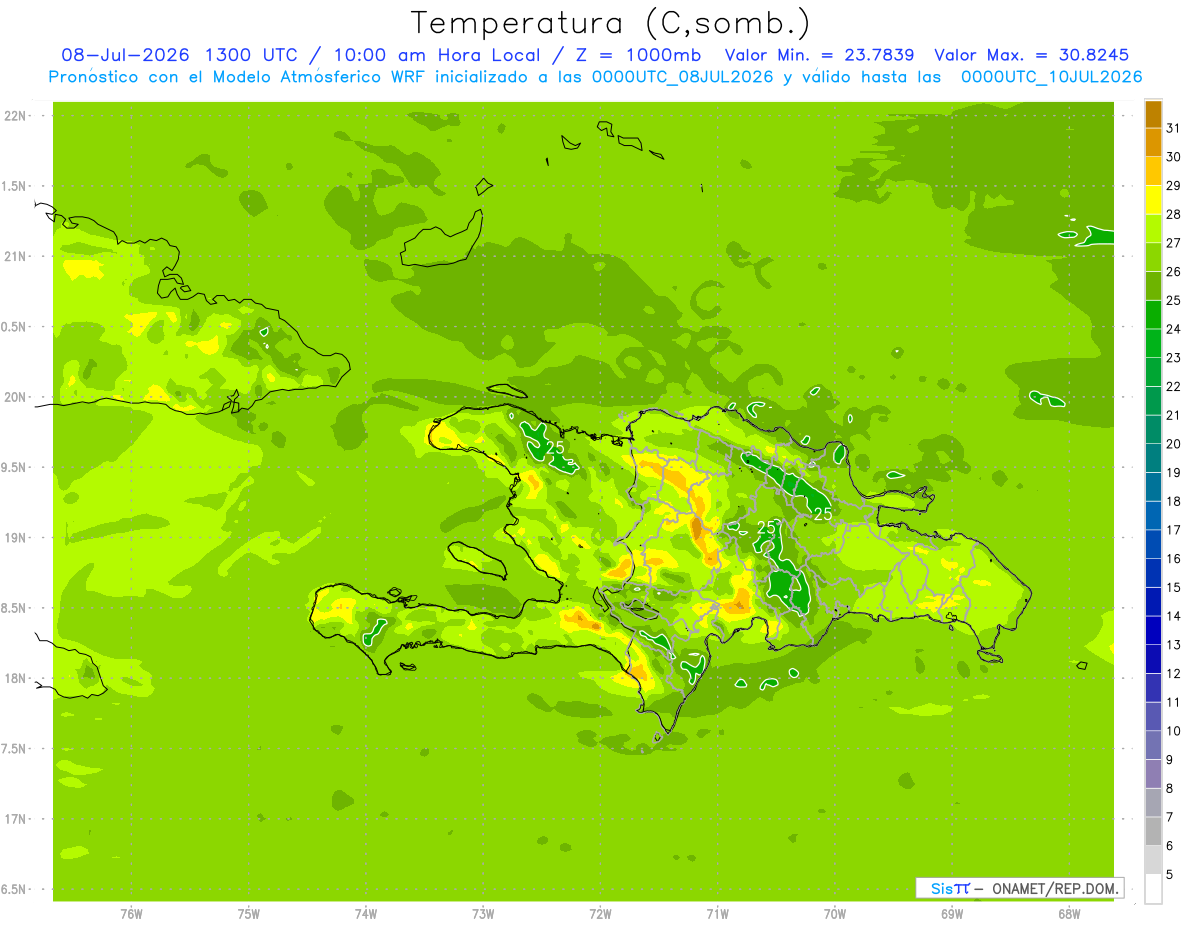Click the color scale value '24'

click(1173, 329)
